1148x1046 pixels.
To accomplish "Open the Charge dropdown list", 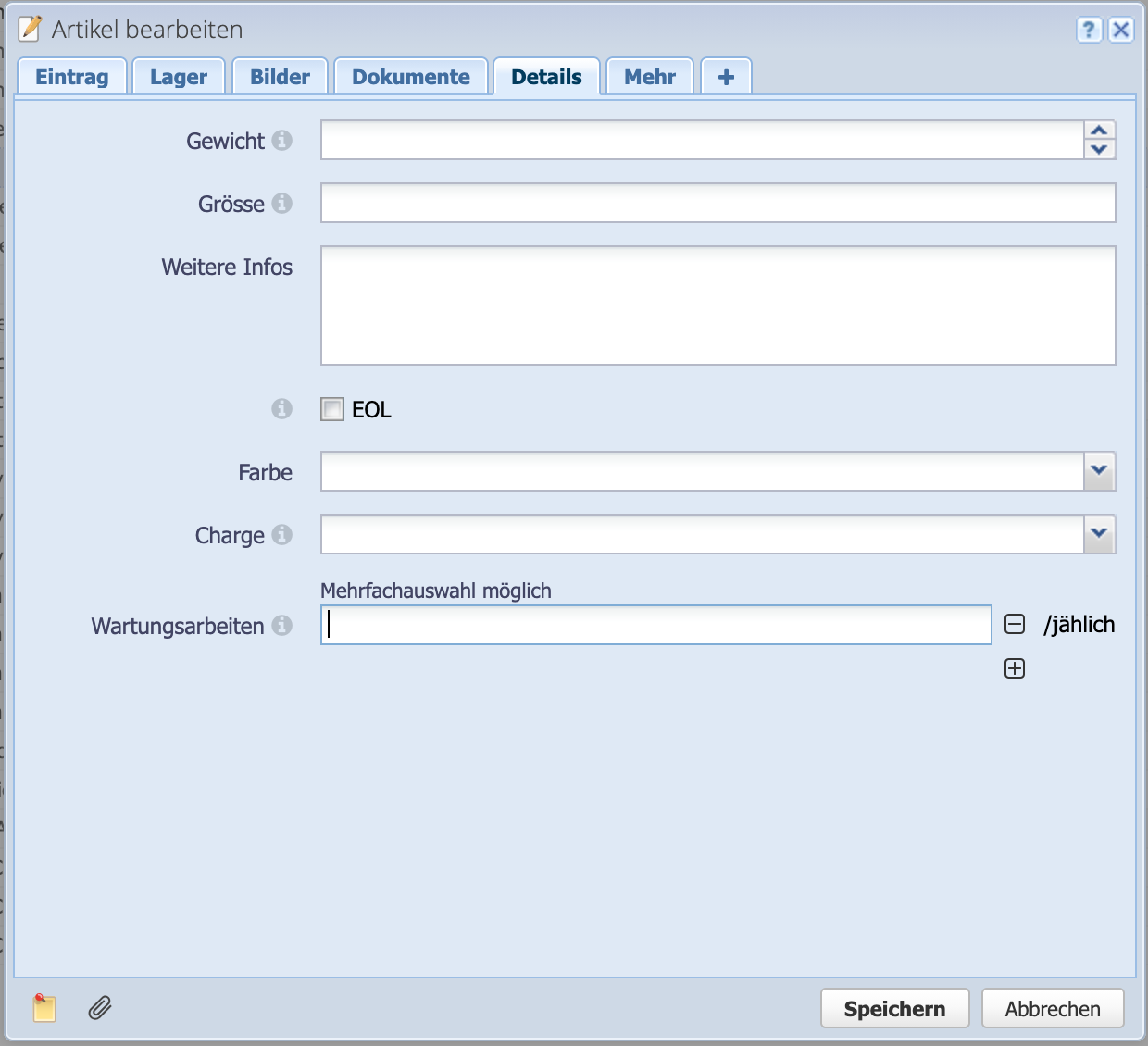I will [1099, 534].
